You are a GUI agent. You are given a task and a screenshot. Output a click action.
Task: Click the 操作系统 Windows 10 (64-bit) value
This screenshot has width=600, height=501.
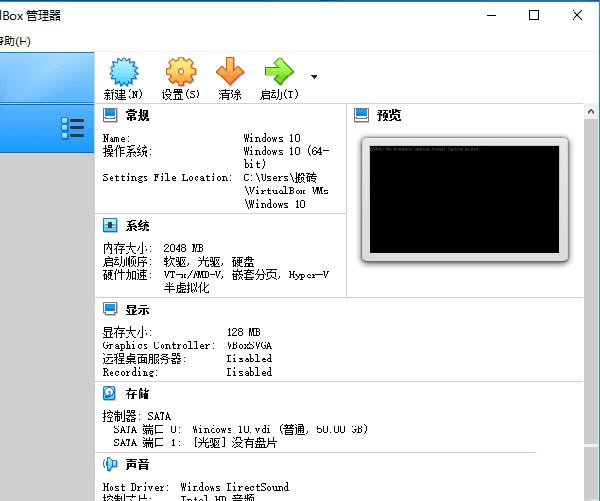(x=286, y=157)
